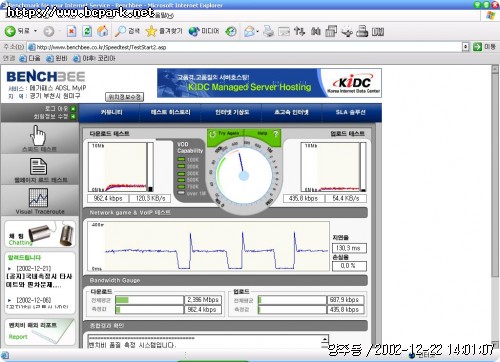Image resolution: width=500 pixels, height=362 pixels.
Task: Open the Test History navigation tab
Action: click(170, 112)
